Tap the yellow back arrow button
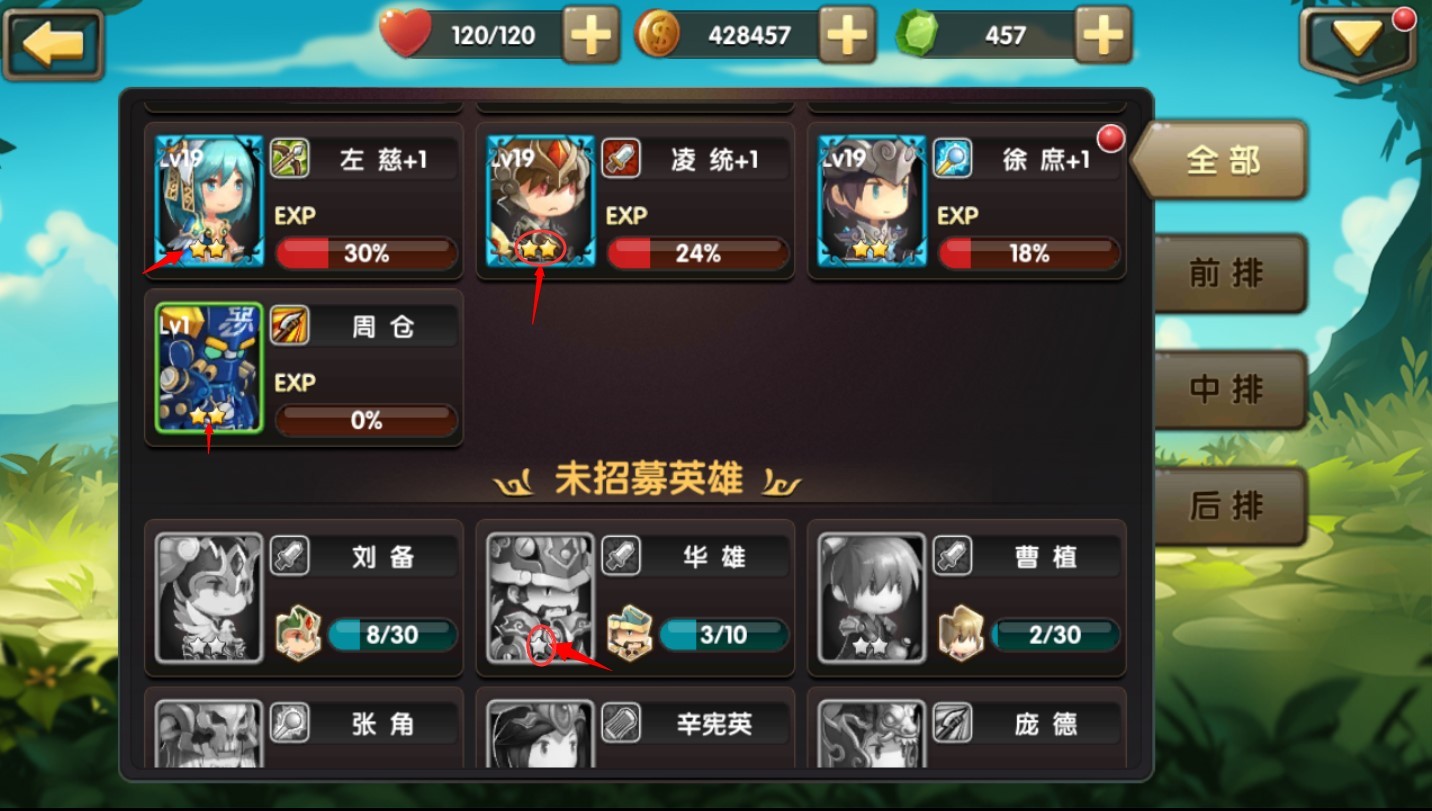This screenshot has width=1432, height=811. click(53, 45)
